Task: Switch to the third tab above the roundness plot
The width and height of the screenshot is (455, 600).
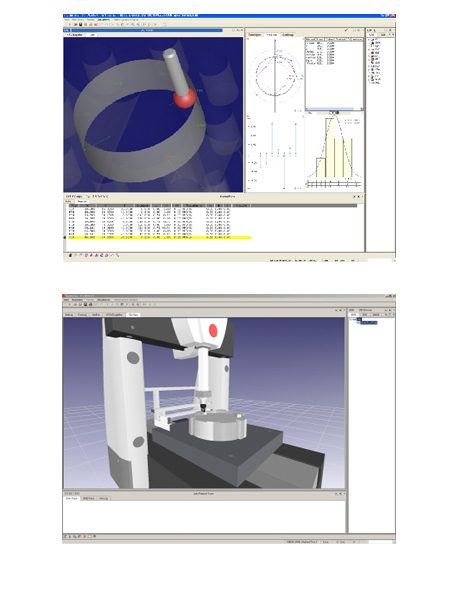Action: point(288,35)
